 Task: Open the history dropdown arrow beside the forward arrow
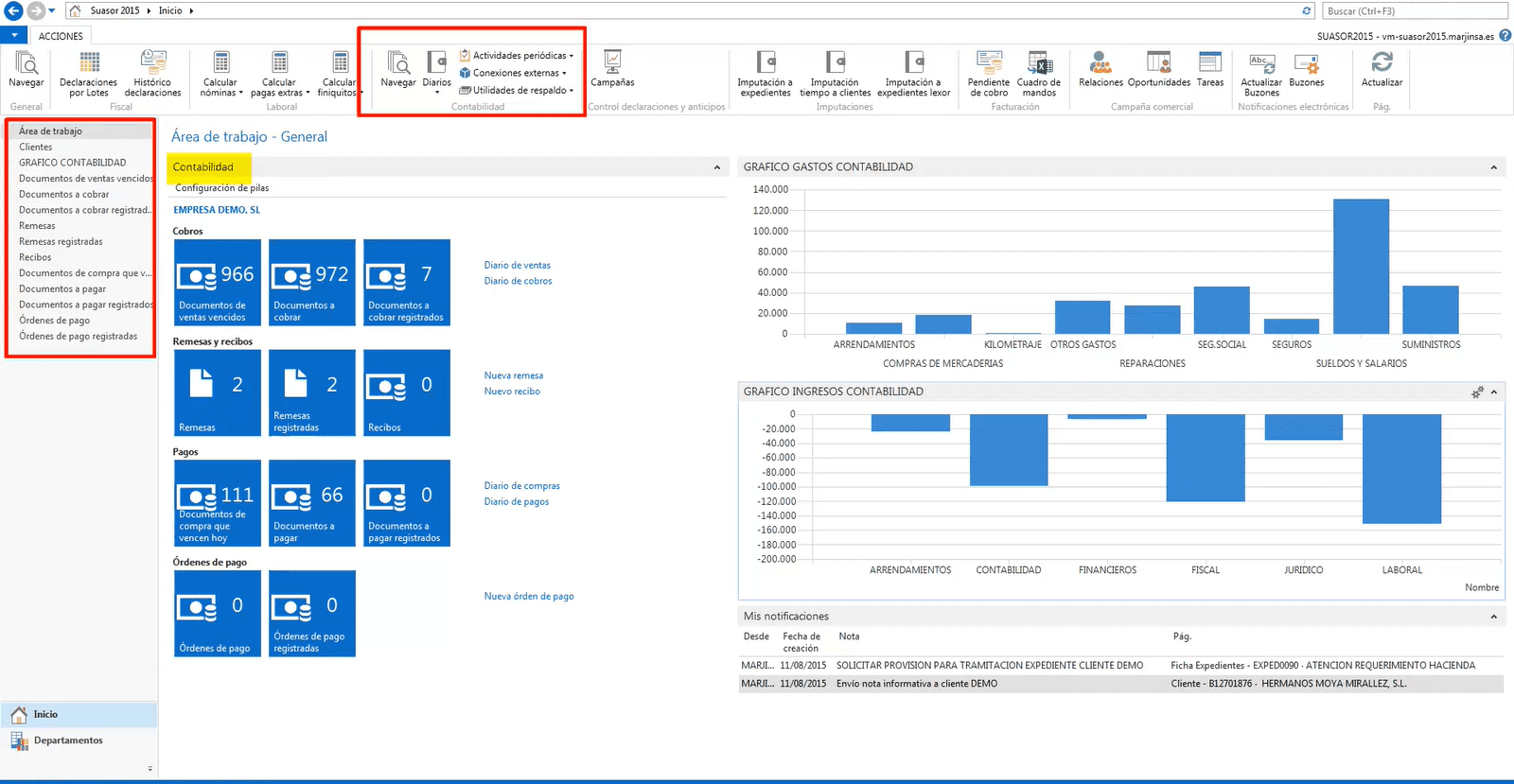tap(52, 11)
